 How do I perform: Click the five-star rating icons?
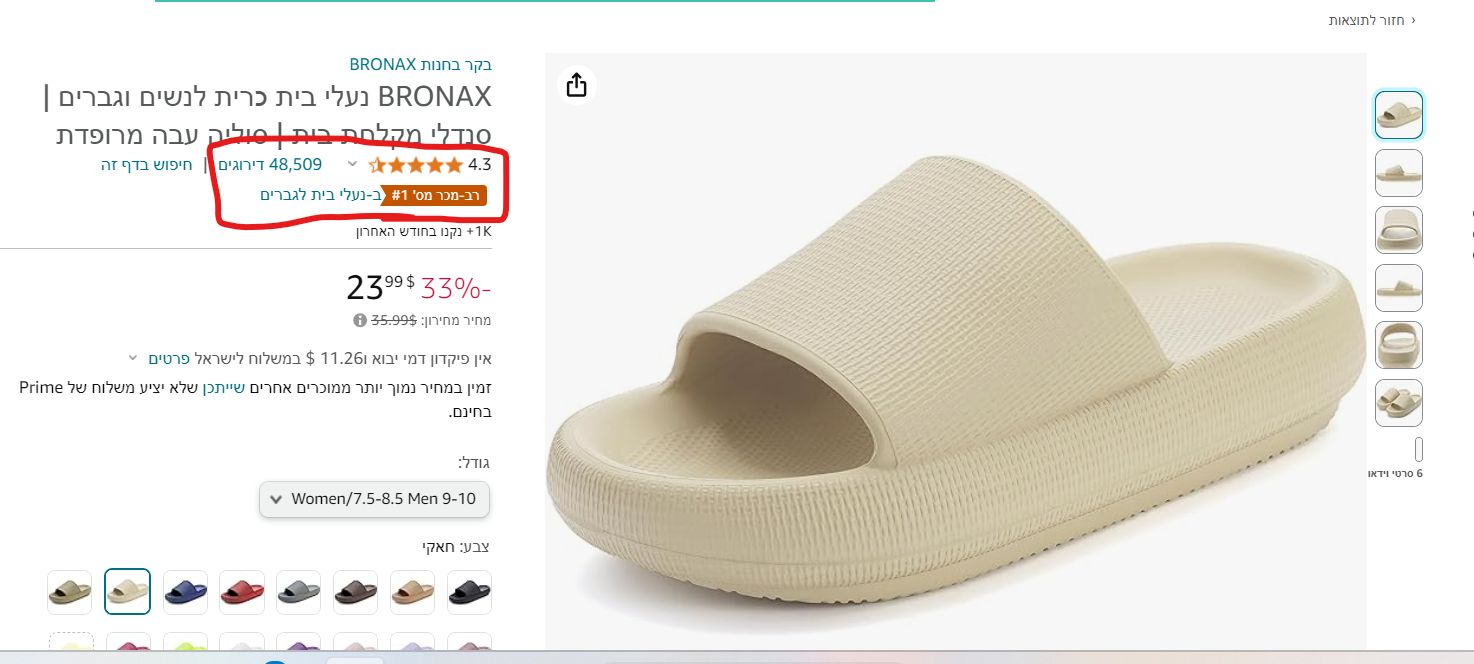pyautogui.click(x=416, y=165)
